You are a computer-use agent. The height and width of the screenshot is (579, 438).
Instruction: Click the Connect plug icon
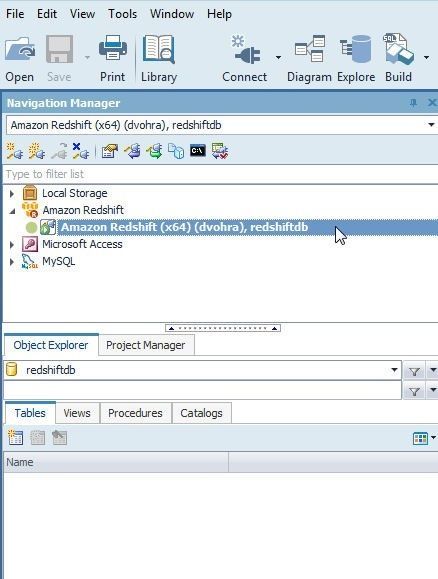246,49
